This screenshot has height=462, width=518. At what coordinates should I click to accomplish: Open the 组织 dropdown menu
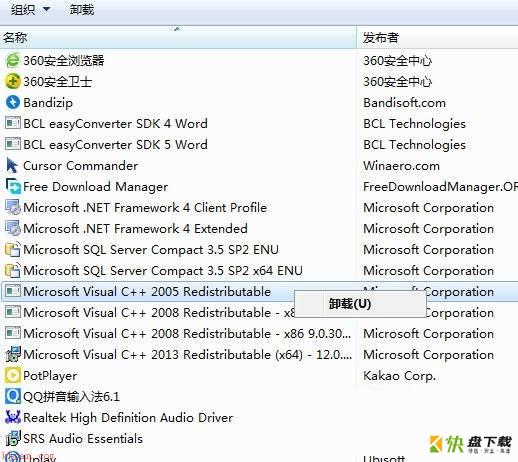click(30, 9)
